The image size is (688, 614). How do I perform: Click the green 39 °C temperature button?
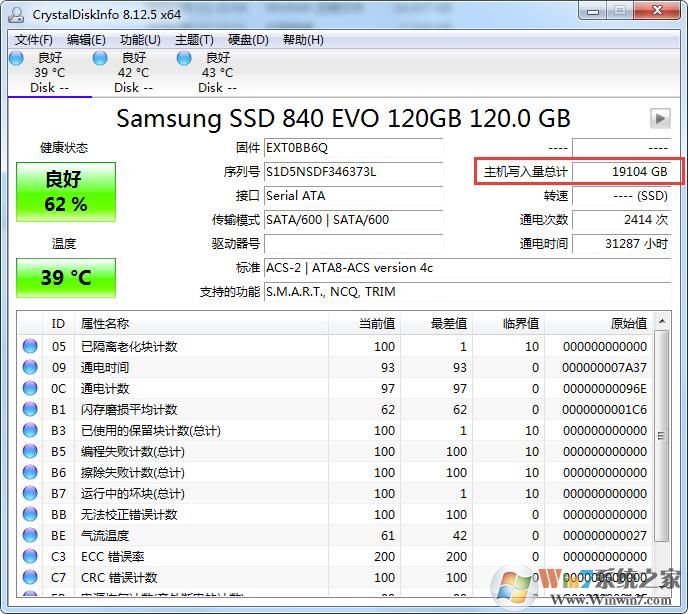[66, 278]
